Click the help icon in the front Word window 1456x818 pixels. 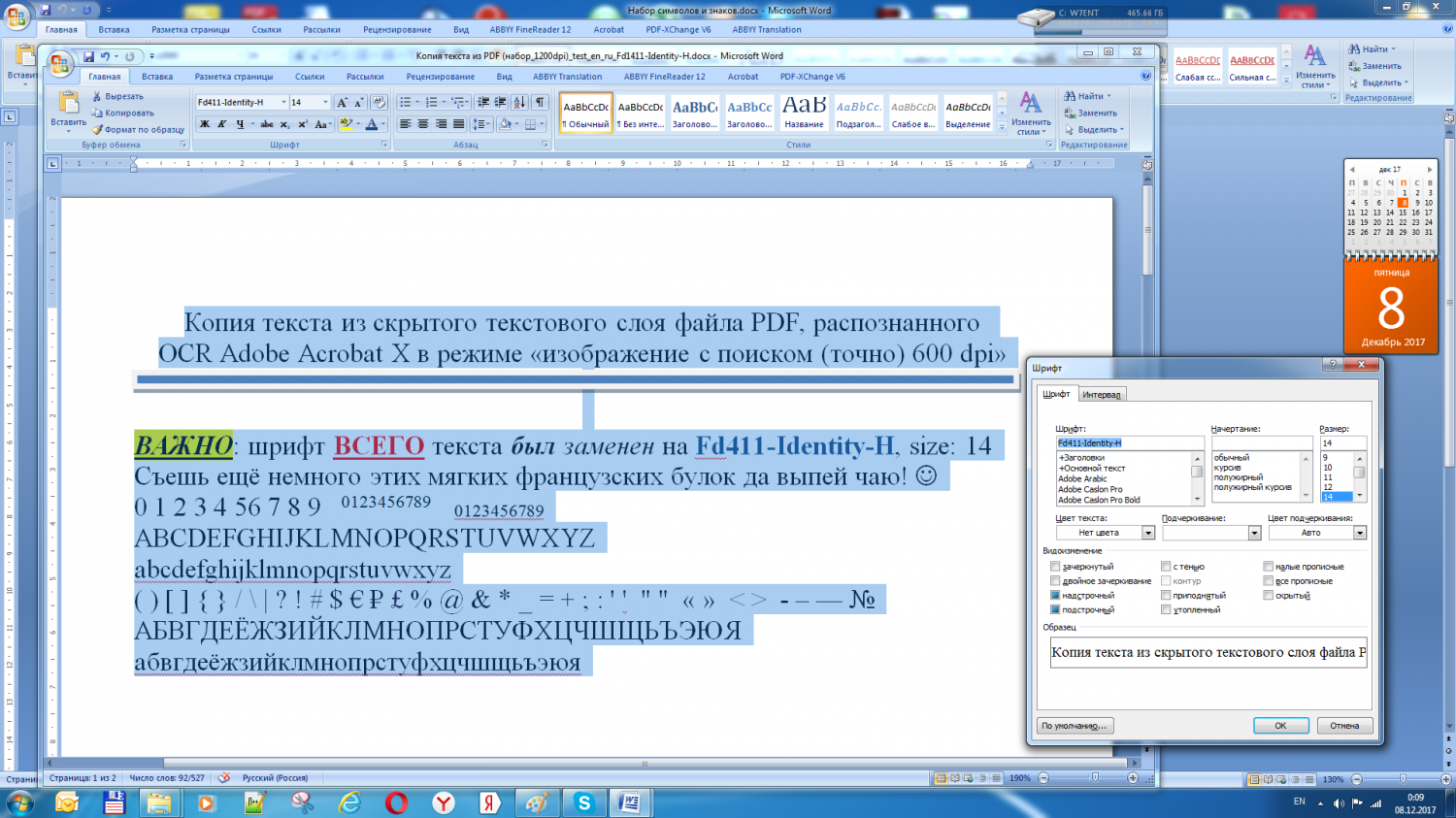coord(1146,76)
